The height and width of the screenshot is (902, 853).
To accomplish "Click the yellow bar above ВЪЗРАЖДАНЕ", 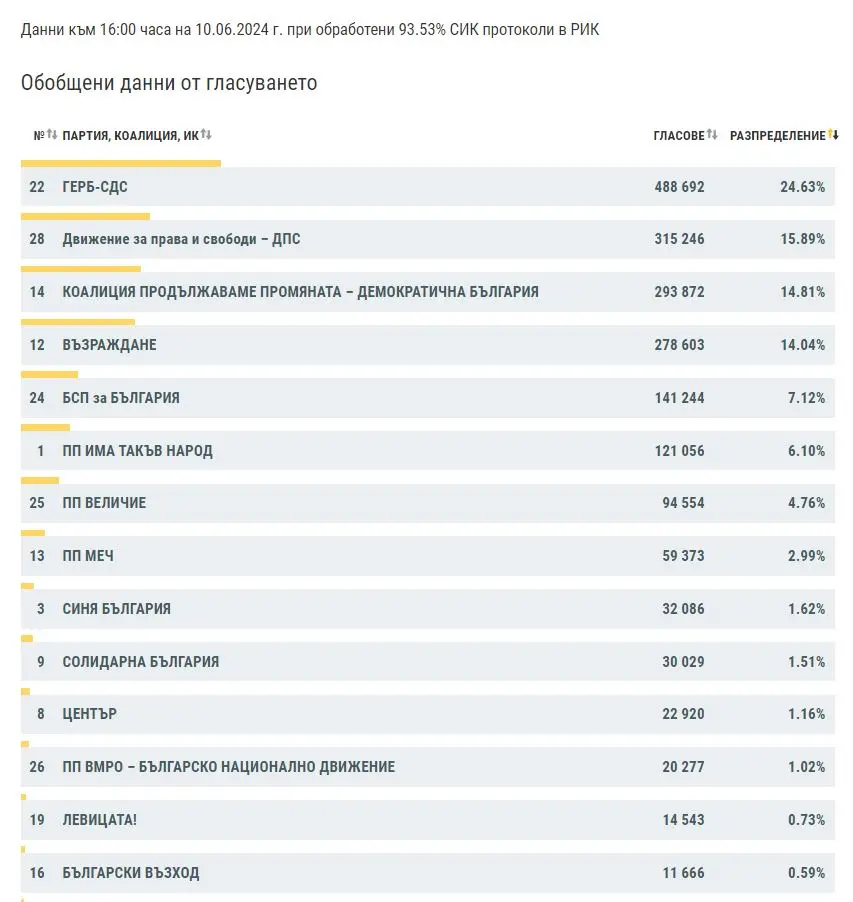I will (x=78, y=322).
